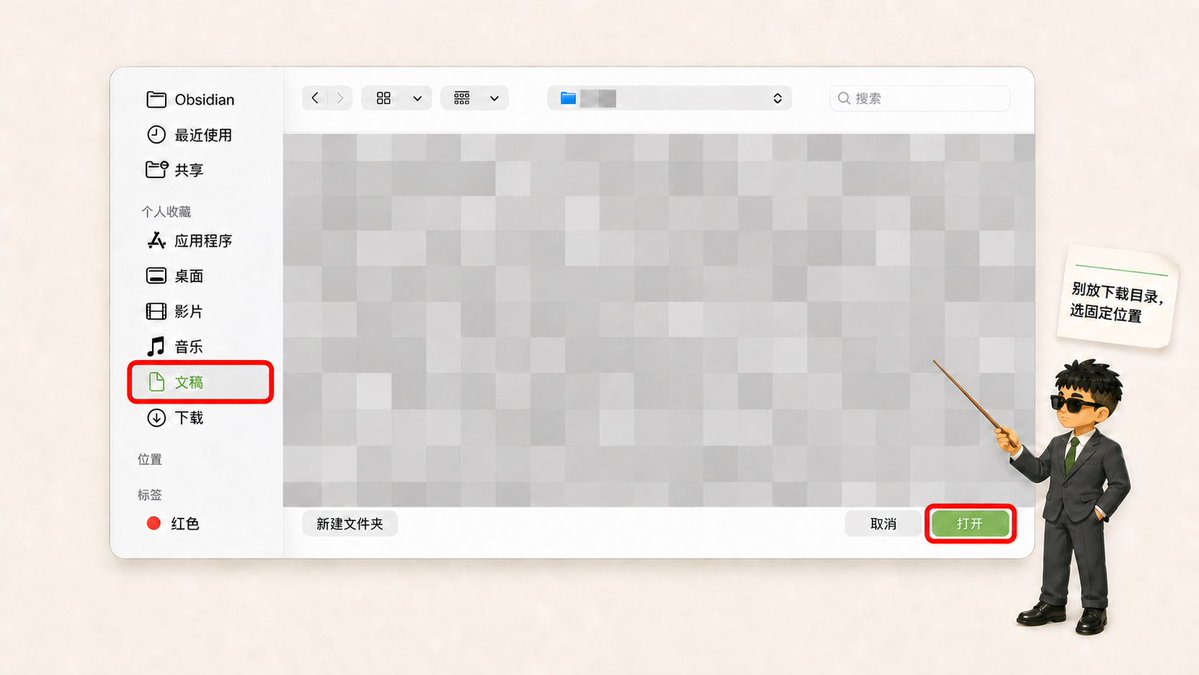The image size is (1199, 675).
Task: Click the 位置 section header
Action: tap(150, 459)
